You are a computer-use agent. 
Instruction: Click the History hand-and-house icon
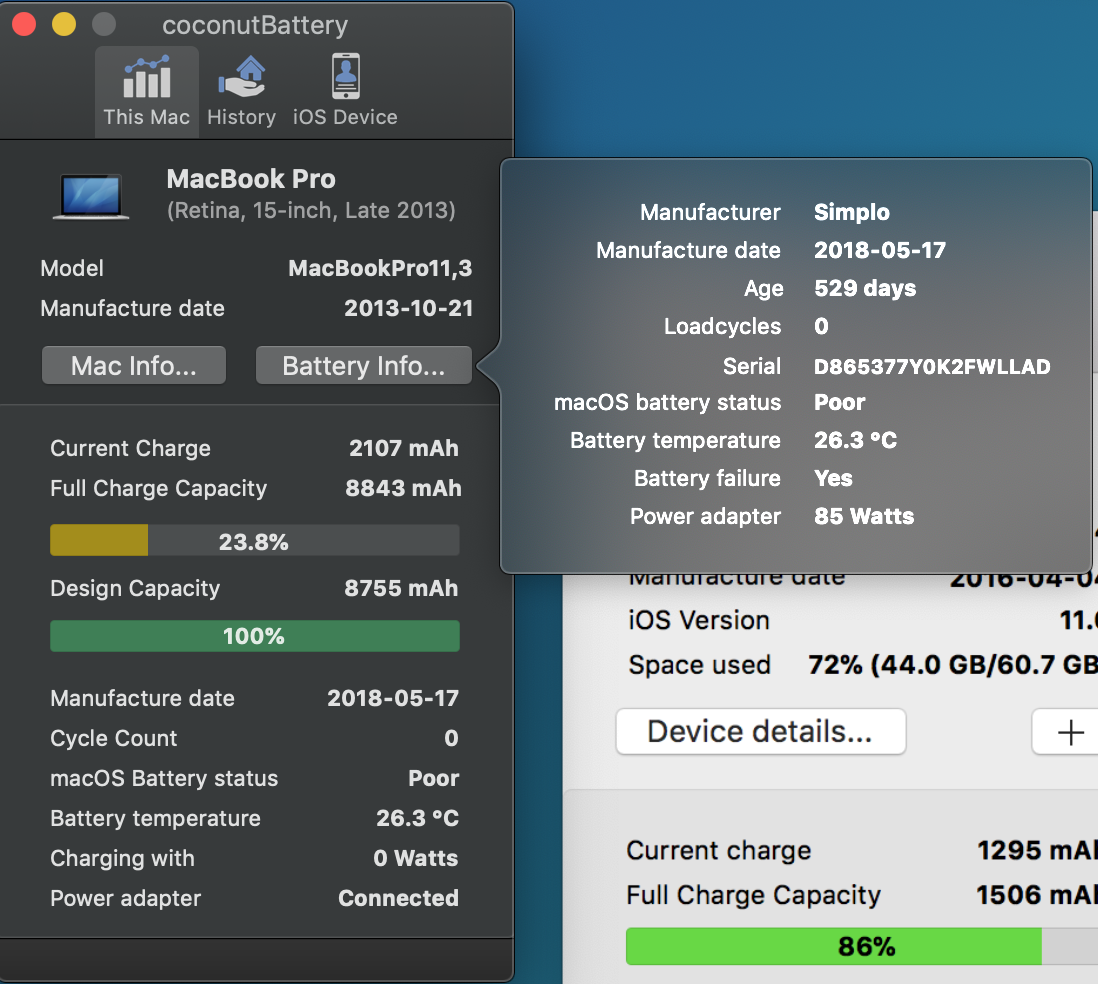coord(242,77)
